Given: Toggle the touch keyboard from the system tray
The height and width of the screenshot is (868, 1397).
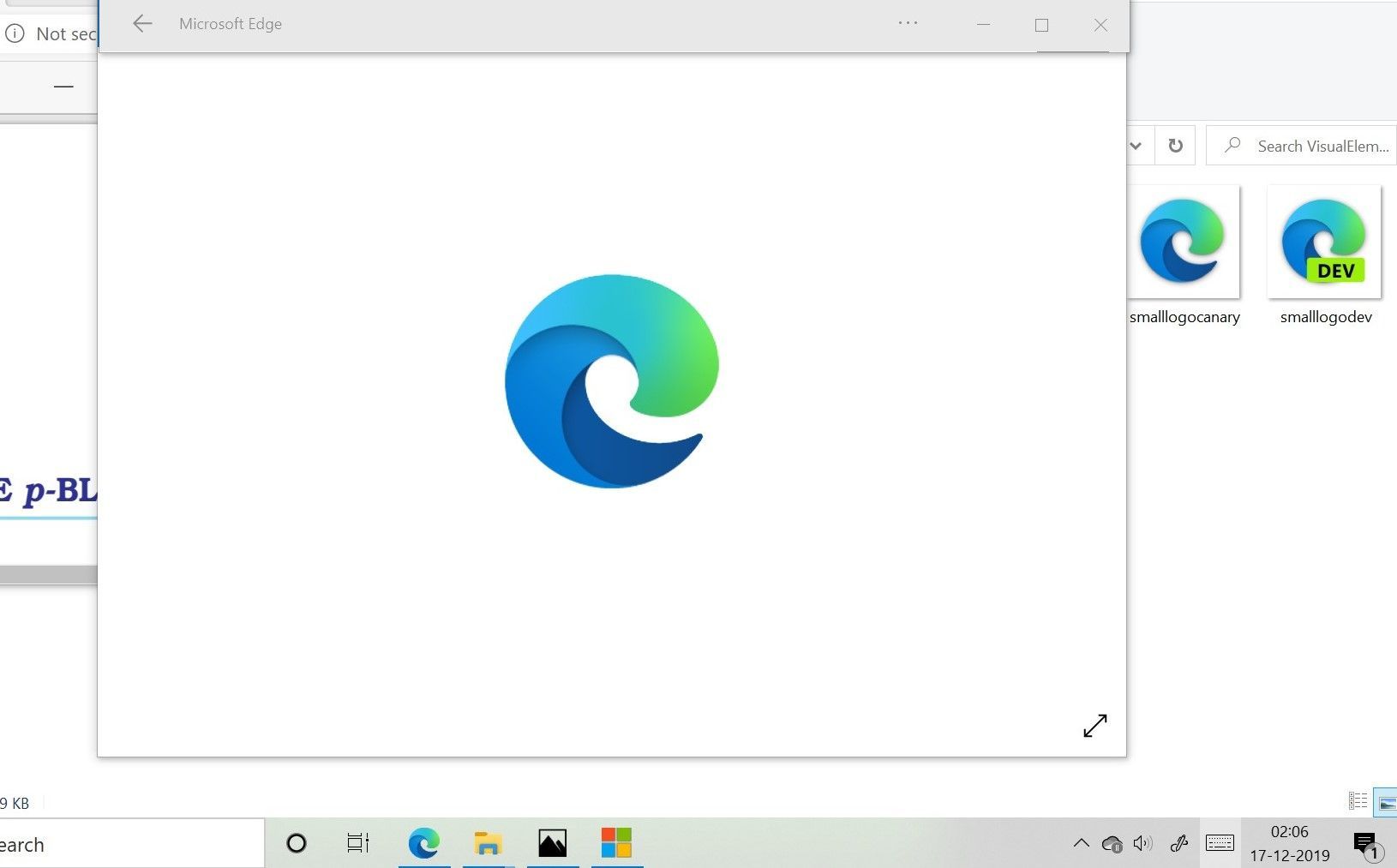Looking at the screenshot, I should click(x=1220, y=843).
